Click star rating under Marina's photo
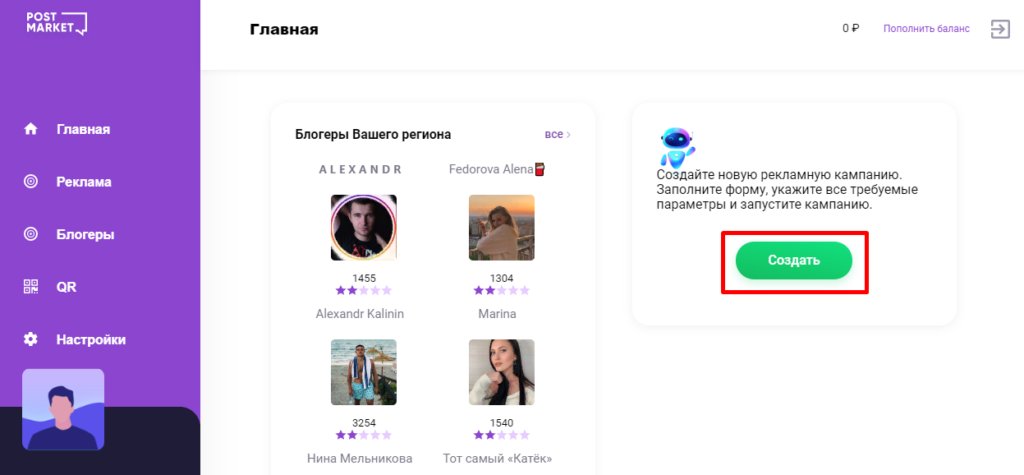Screen dimensions: 1024x475 (502, 290)
